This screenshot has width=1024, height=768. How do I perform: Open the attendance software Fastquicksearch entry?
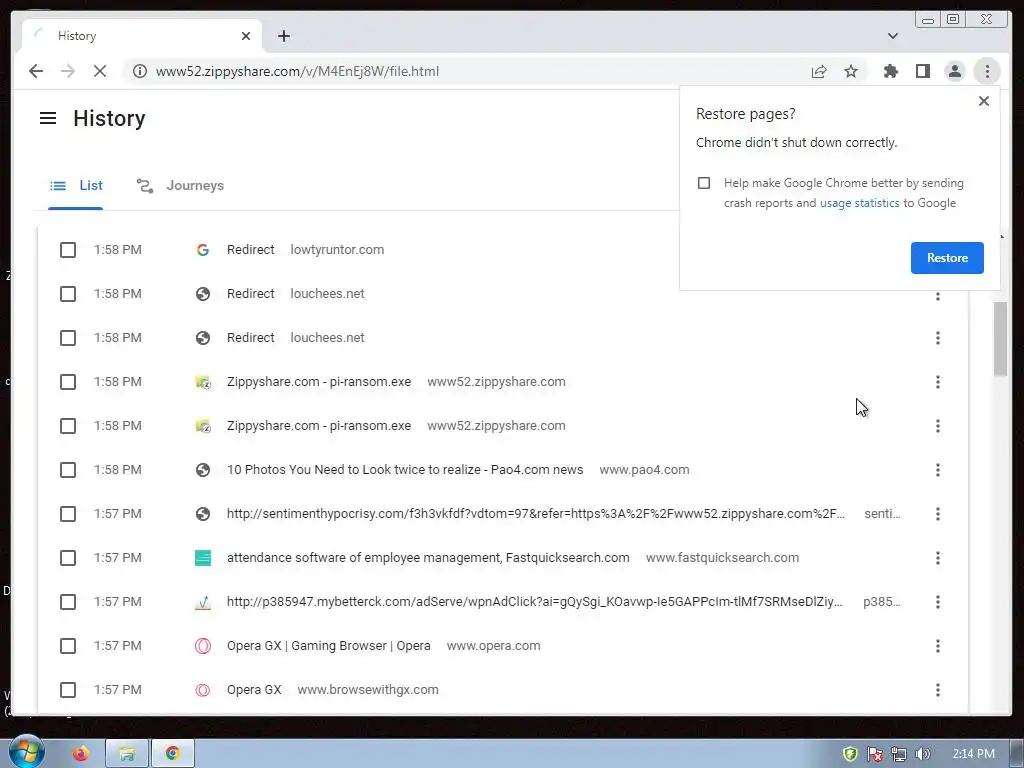click(428, 558)
